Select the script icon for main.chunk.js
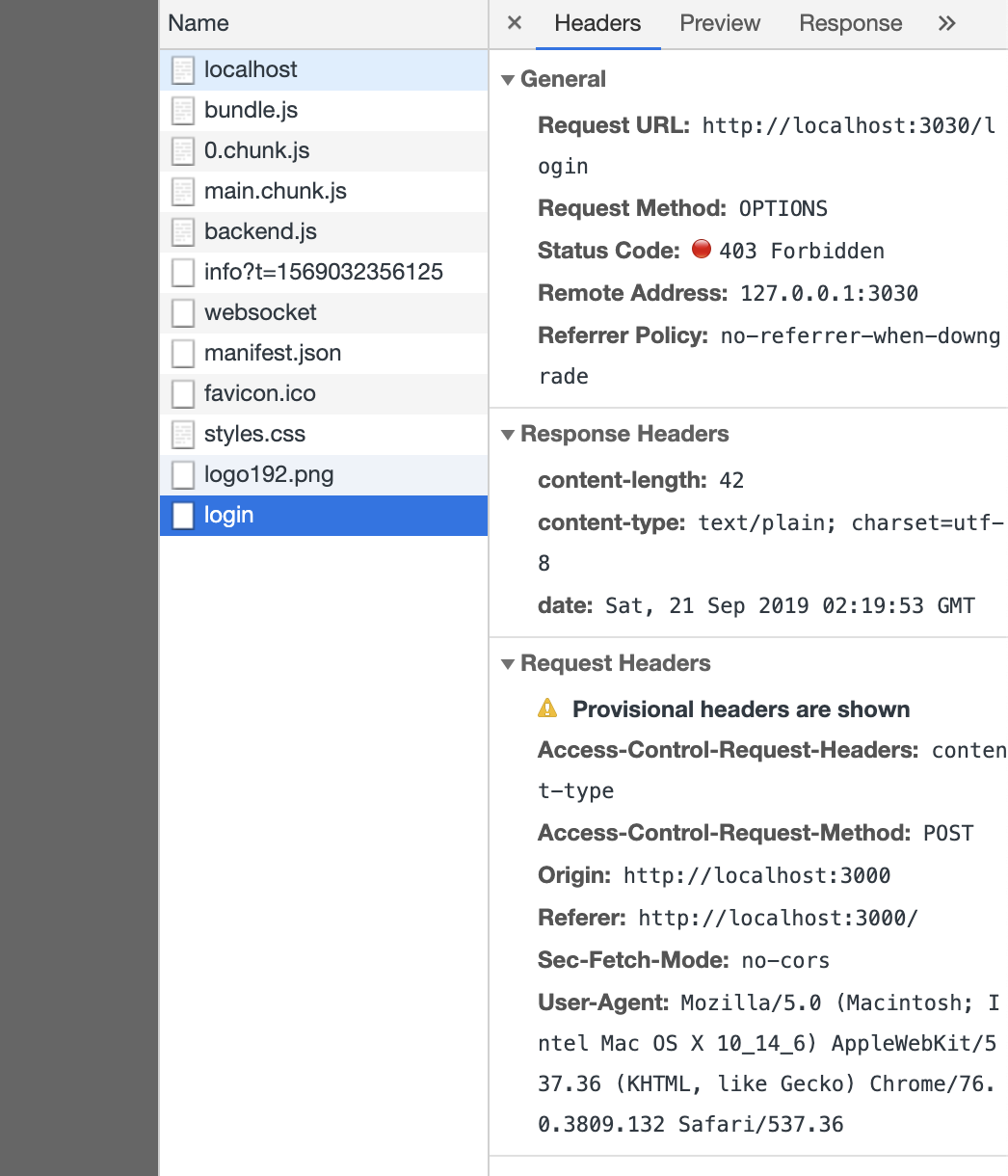 click(183, 191)
